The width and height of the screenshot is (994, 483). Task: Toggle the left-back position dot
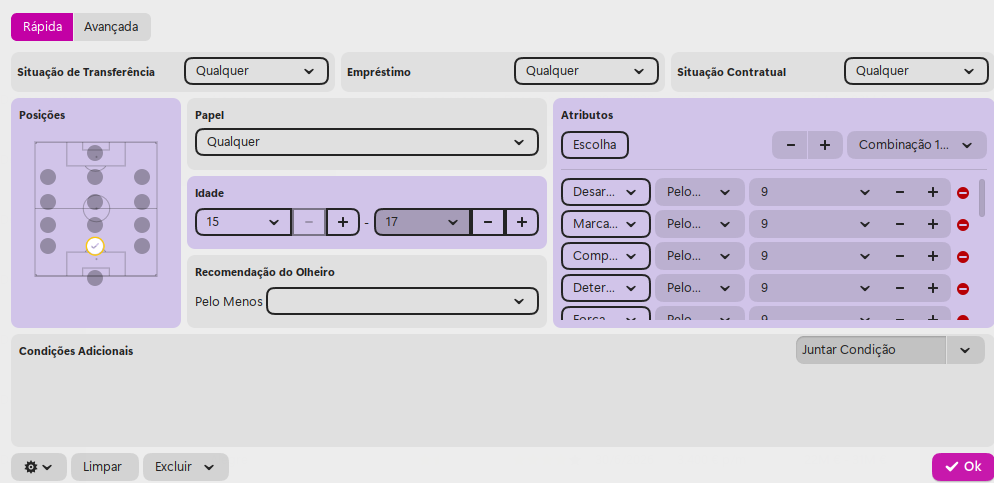48,246
